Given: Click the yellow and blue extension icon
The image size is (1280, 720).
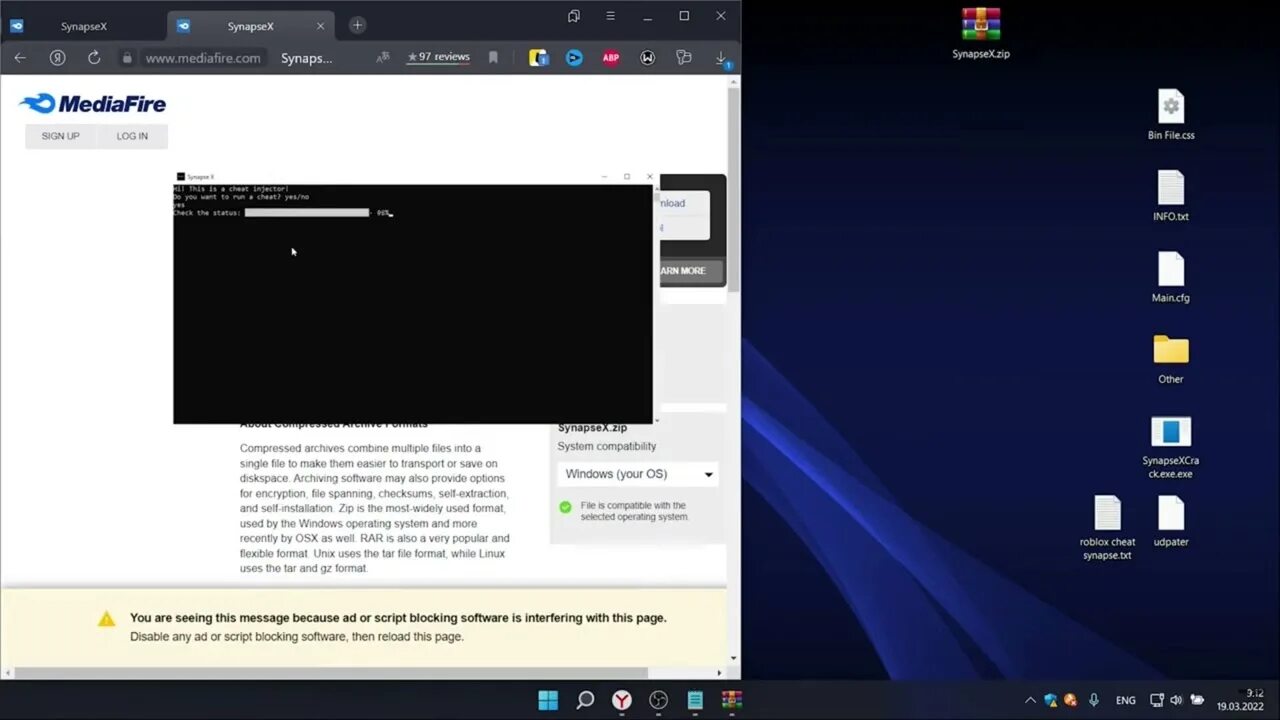Looking at the screenshot, I should point(539,58).
